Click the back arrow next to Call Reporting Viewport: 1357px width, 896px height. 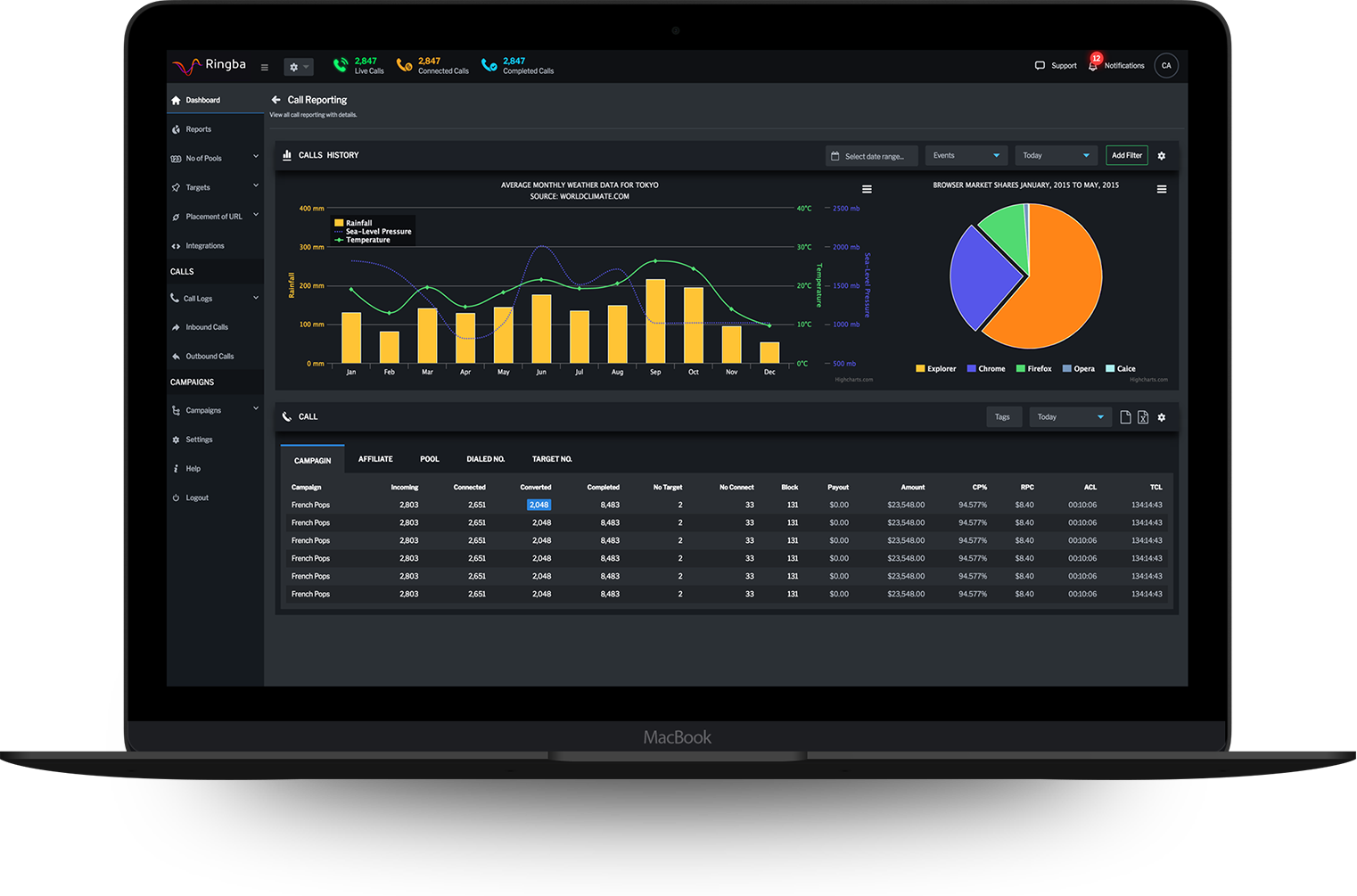pos(276,100)
